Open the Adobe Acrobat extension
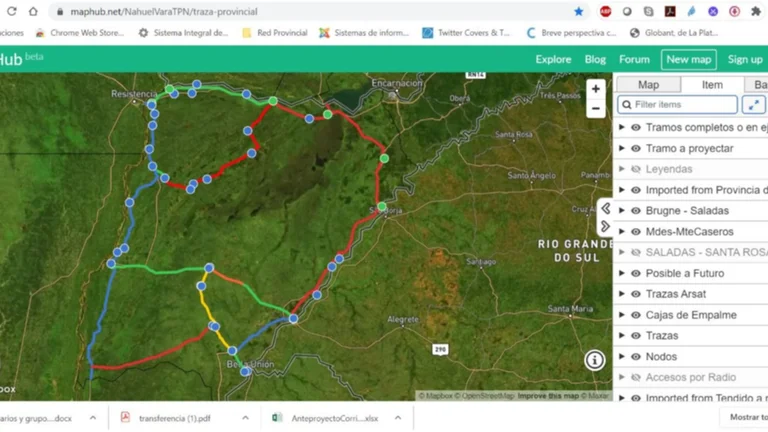The width and height of the screenshot is (768, 432). (670, 11)
